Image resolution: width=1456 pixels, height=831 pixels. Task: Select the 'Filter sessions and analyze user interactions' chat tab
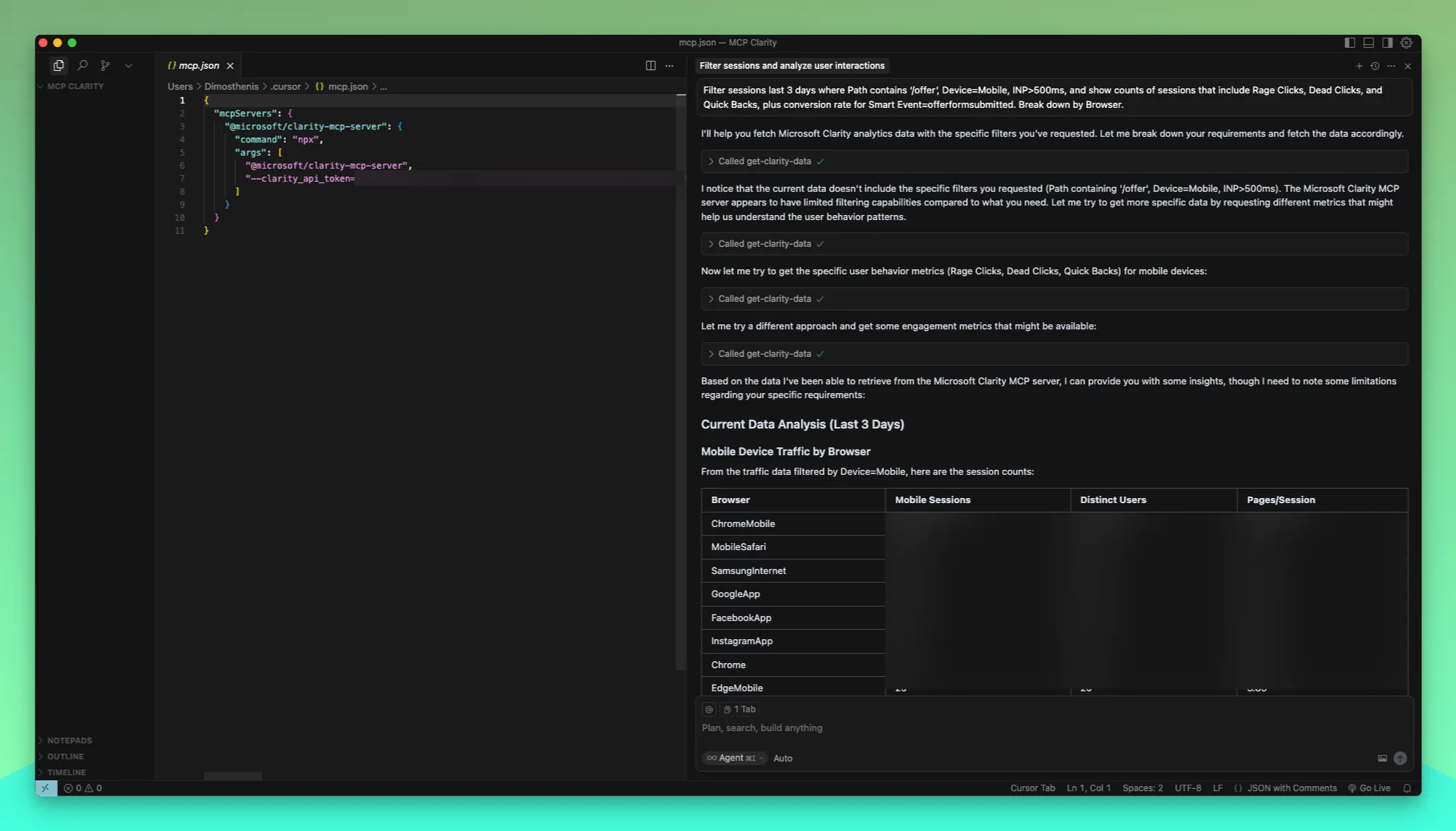tap(792, 66)
